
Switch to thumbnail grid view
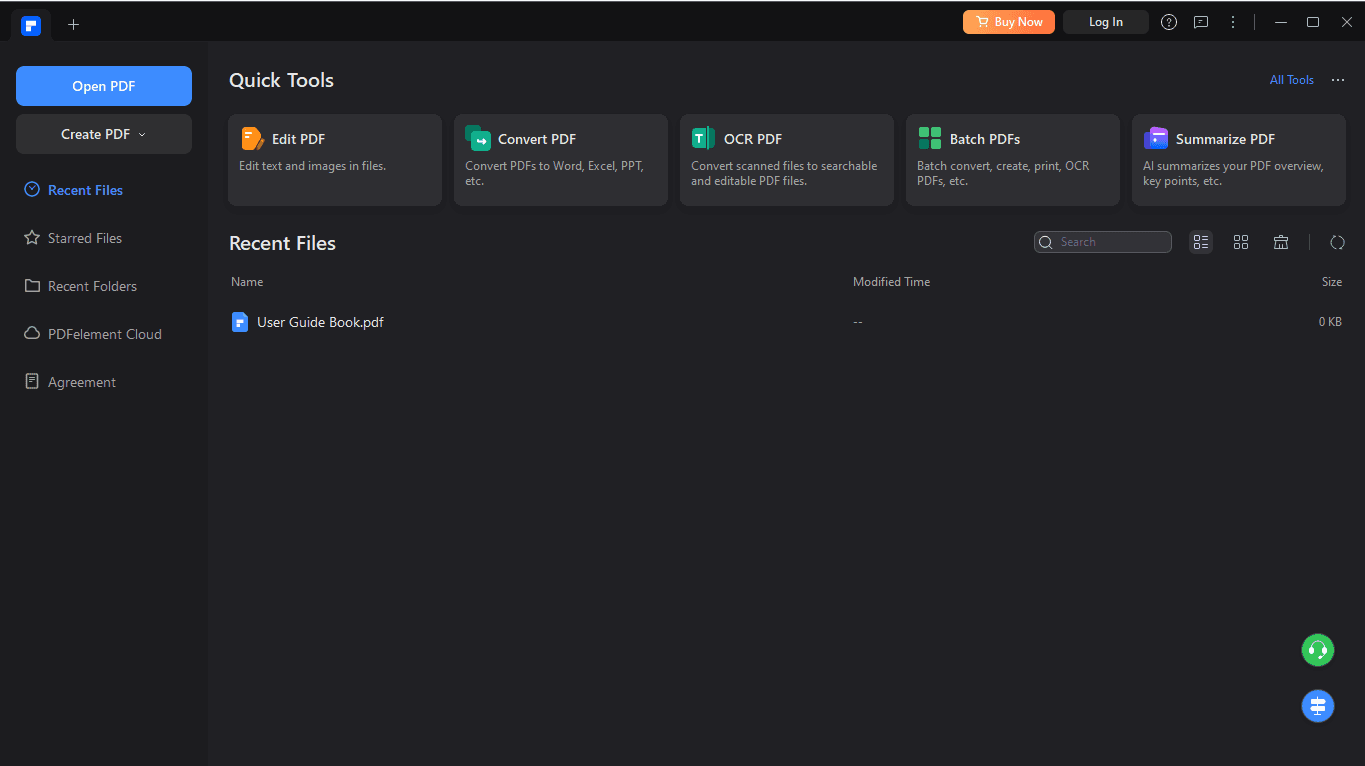tap(1241, 242)
